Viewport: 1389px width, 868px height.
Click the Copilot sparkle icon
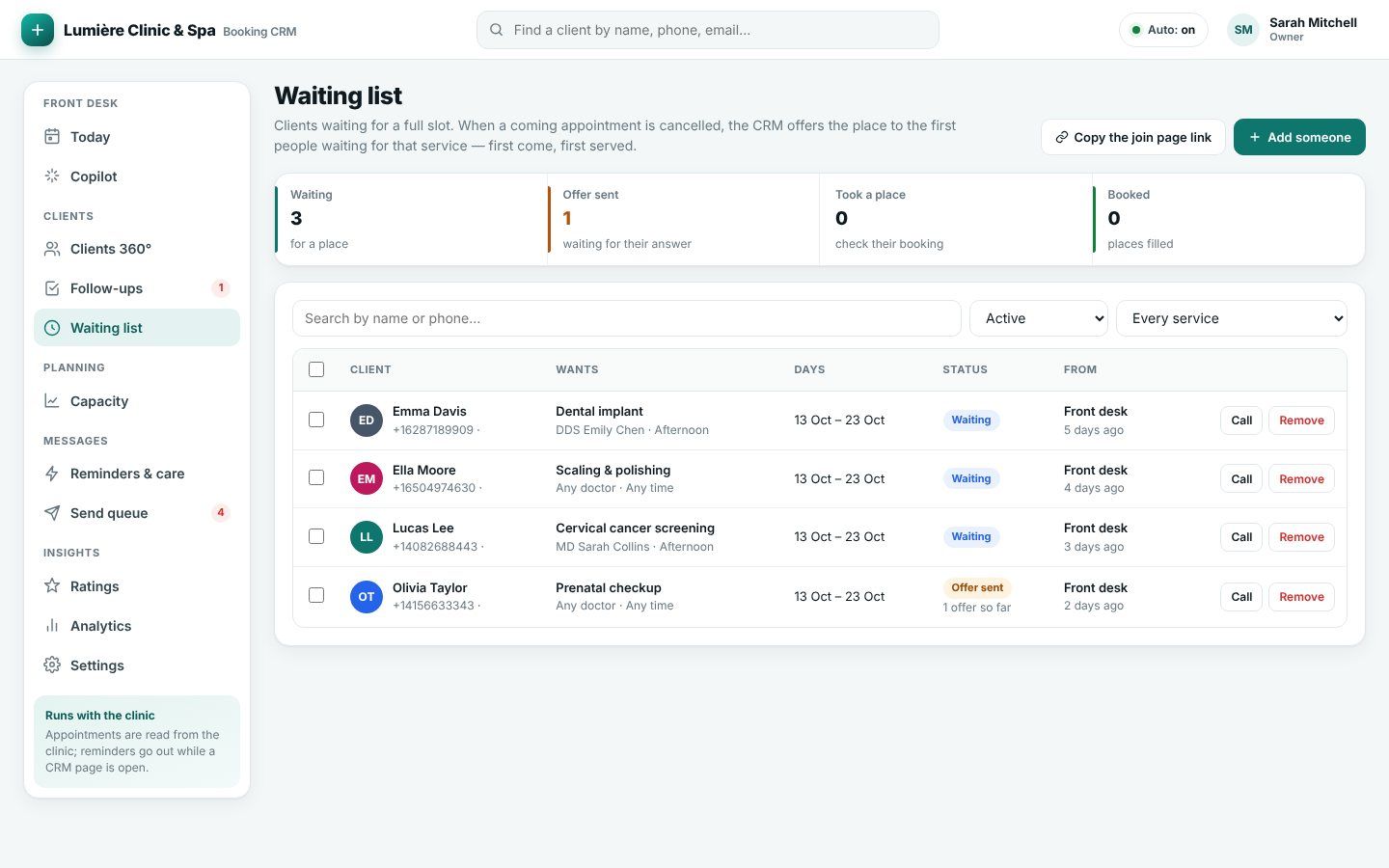(x=52, y=176)
